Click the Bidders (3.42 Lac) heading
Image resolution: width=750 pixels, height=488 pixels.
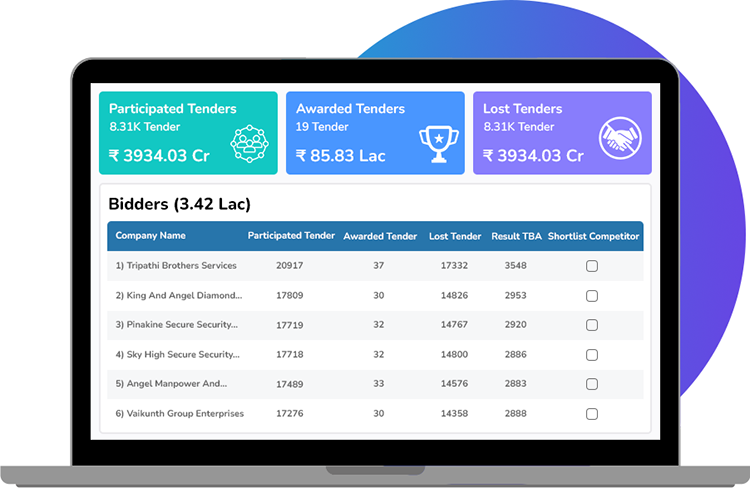point(179,205)
